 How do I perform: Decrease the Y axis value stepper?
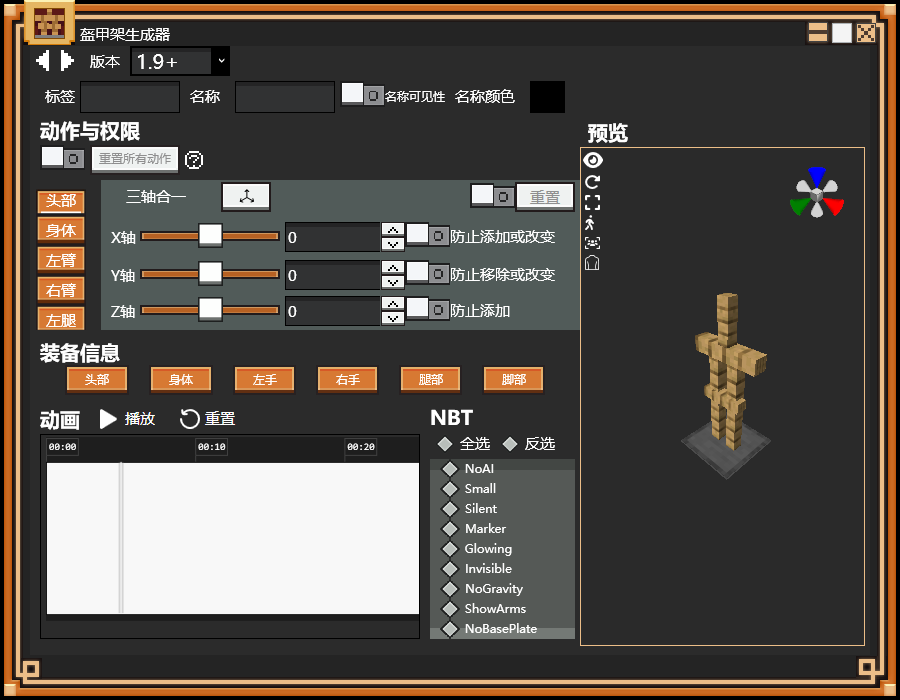tap(393, 282)
